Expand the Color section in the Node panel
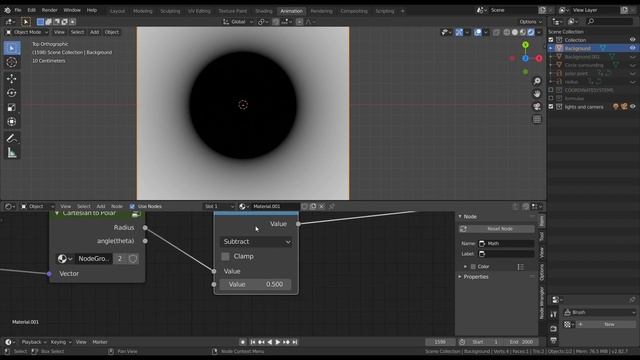640x360 pixels. tap(465, 267)
